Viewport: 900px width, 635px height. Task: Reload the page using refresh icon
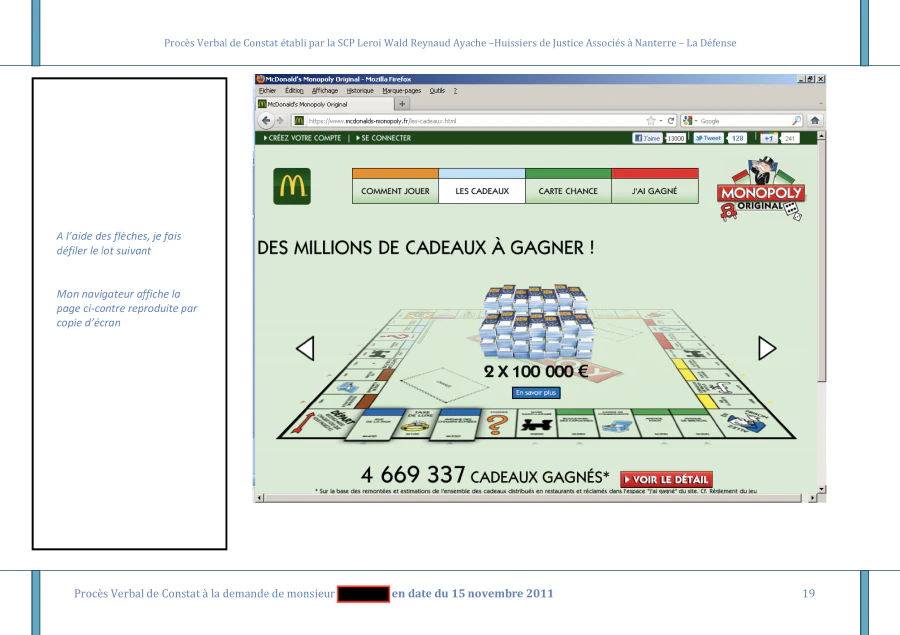(x=671, y=121)
